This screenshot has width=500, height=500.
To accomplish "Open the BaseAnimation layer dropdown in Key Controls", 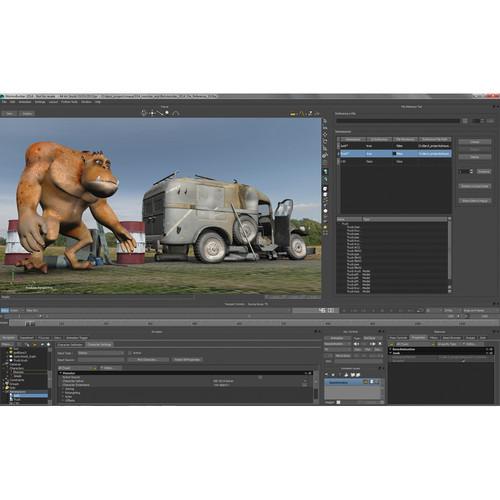I will point(337,344).
